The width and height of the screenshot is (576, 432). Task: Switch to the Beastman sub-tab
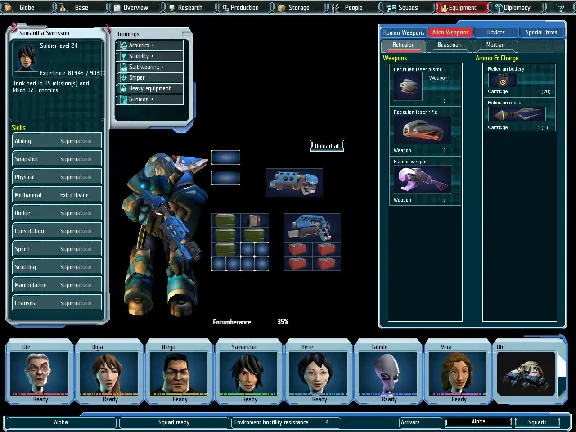(449, 45)
